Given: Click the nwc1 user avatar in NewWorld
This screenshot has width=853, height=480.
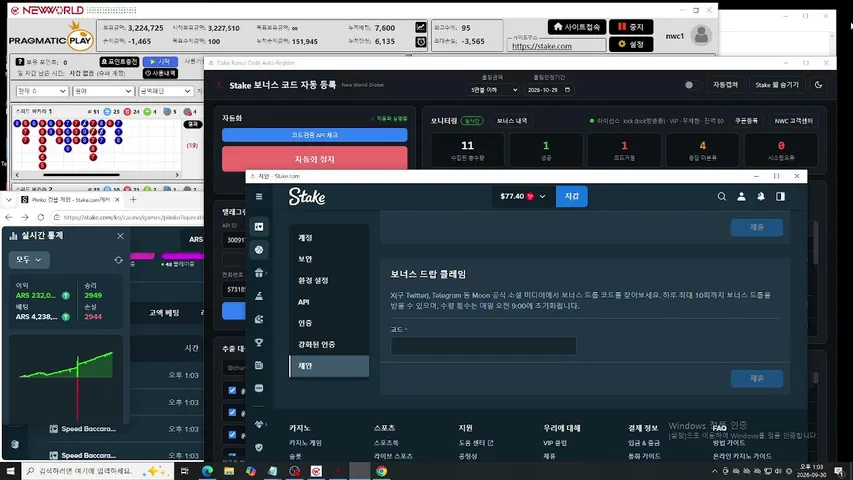Looking at the screenshot, I should (x=701, y=35).
